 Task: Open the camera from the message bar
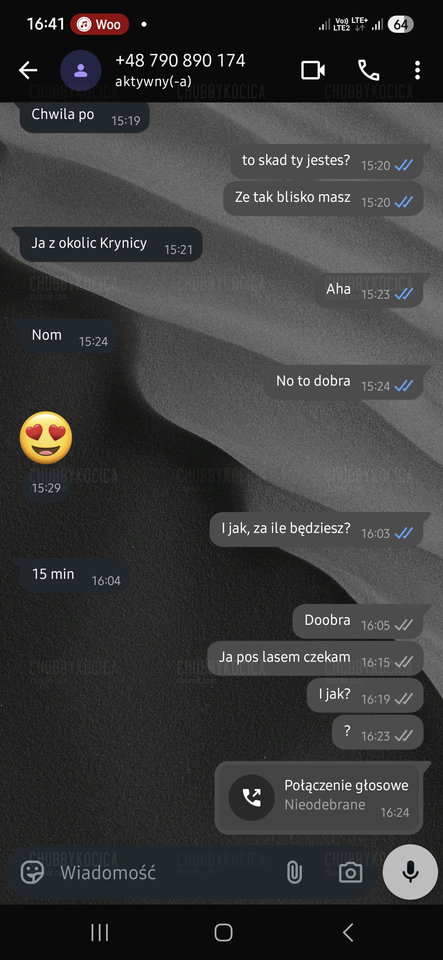coord(351,872)
